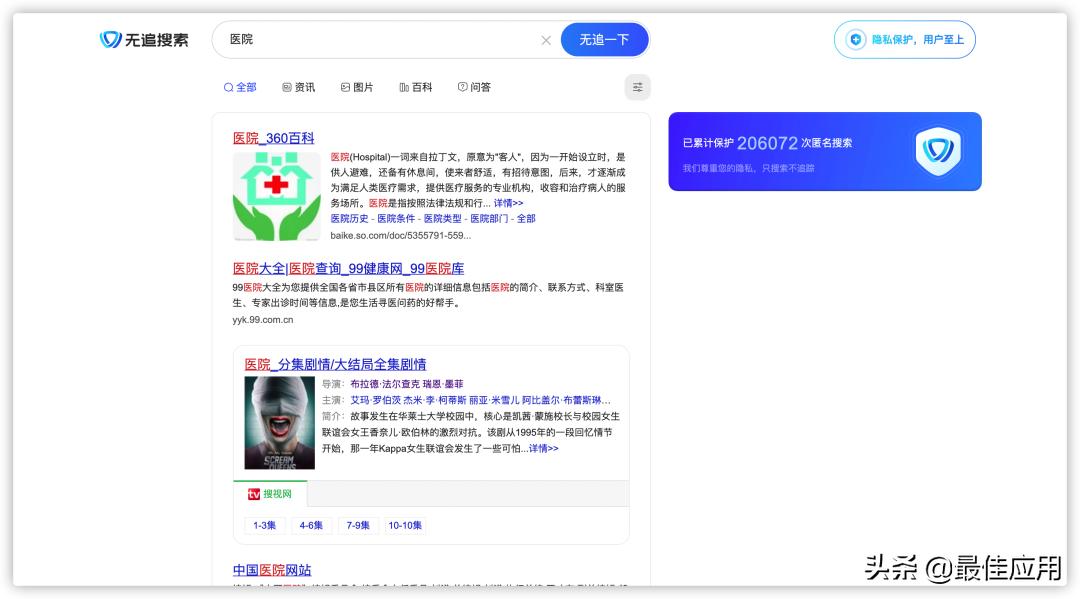Select episodes 1-3集 link
1080x599 pixels.
[x=264, y=525]
